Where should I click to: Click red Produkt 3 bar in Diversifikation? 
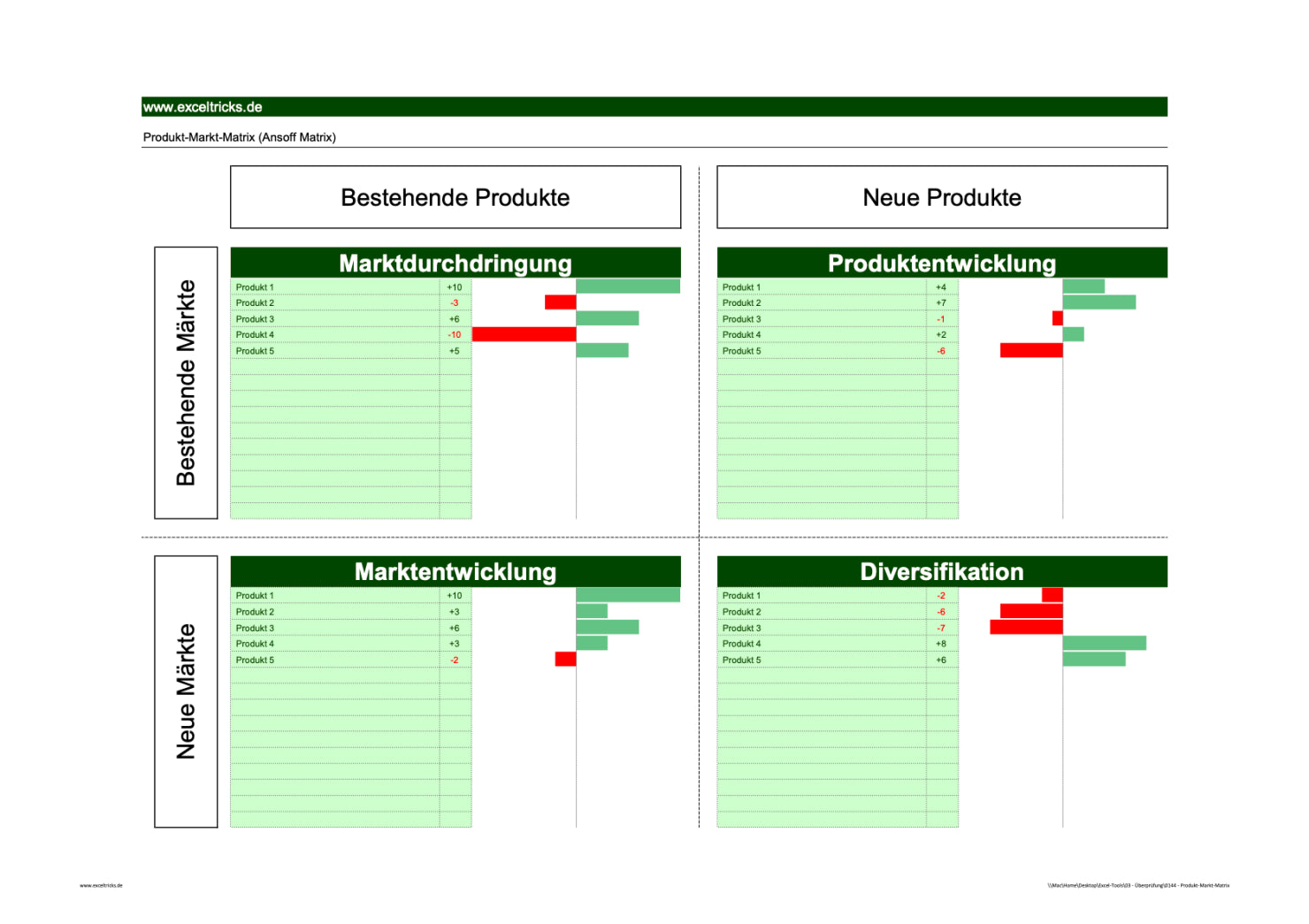coord(1026,628)
